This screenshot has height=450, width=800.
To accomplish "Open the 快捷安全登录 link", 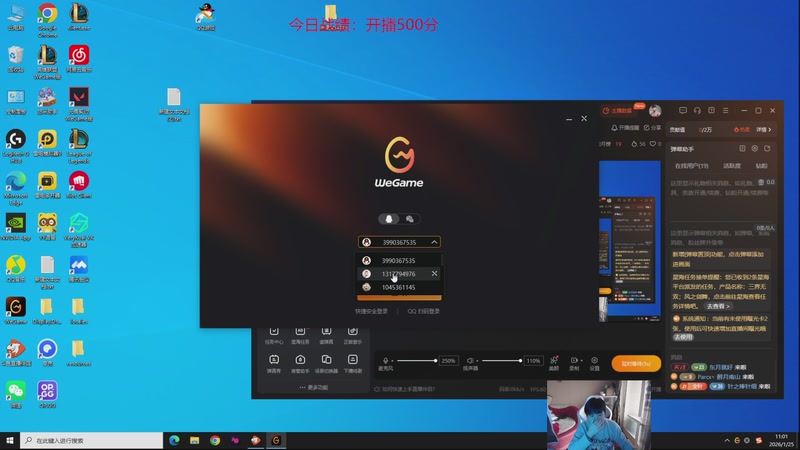I will point(371,311).
